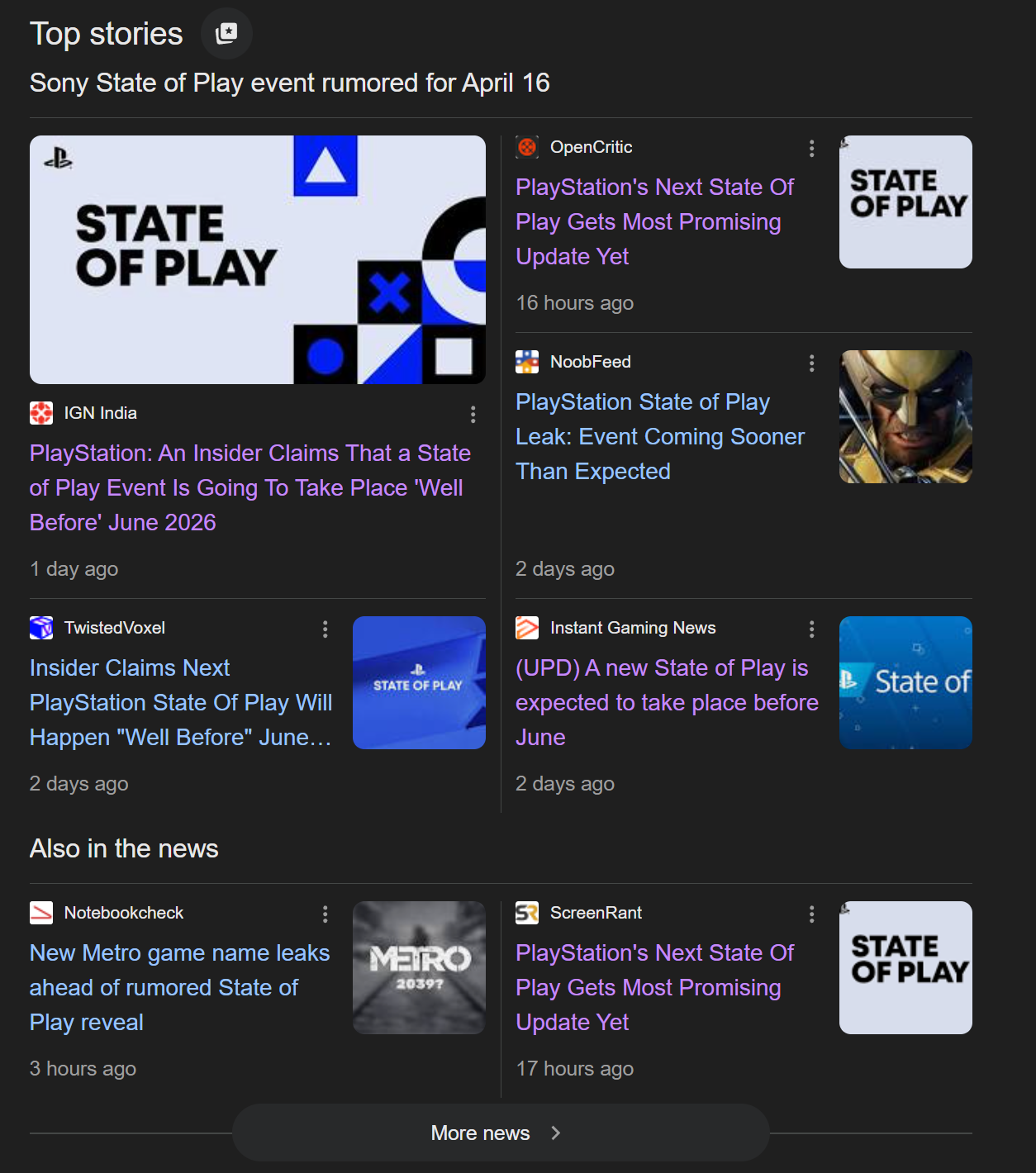Image resolution: width=1036 pixels, height=1173 pixels.
Task: Open the Notebookcheck story three-dot menu
Action: coord(325,914)
